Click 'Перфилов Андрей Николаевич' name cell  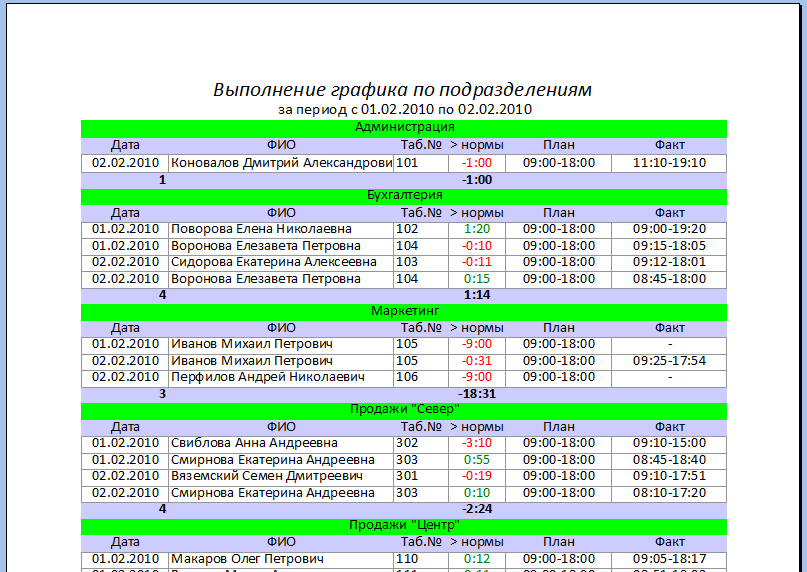(x=281, y=378)
